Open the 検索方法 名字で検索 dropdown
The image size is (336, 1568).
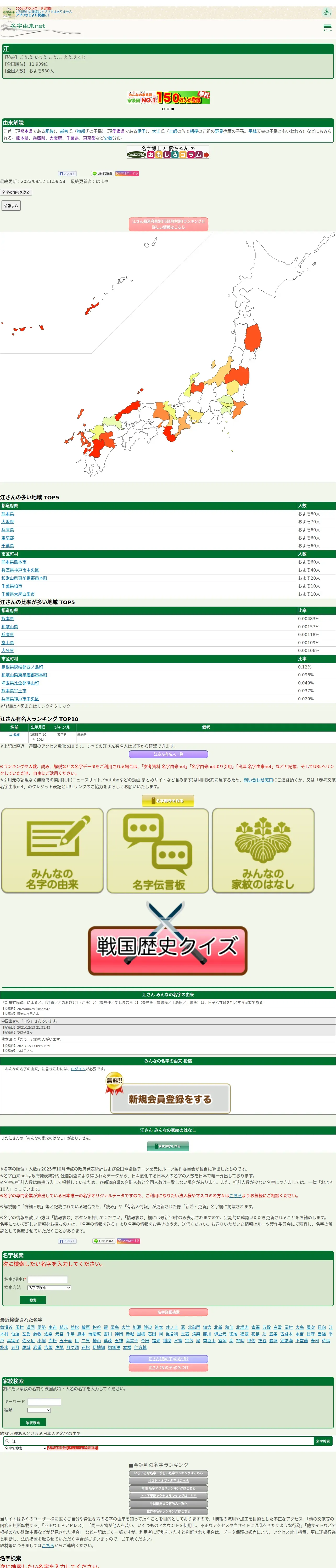coord(49,1287)
